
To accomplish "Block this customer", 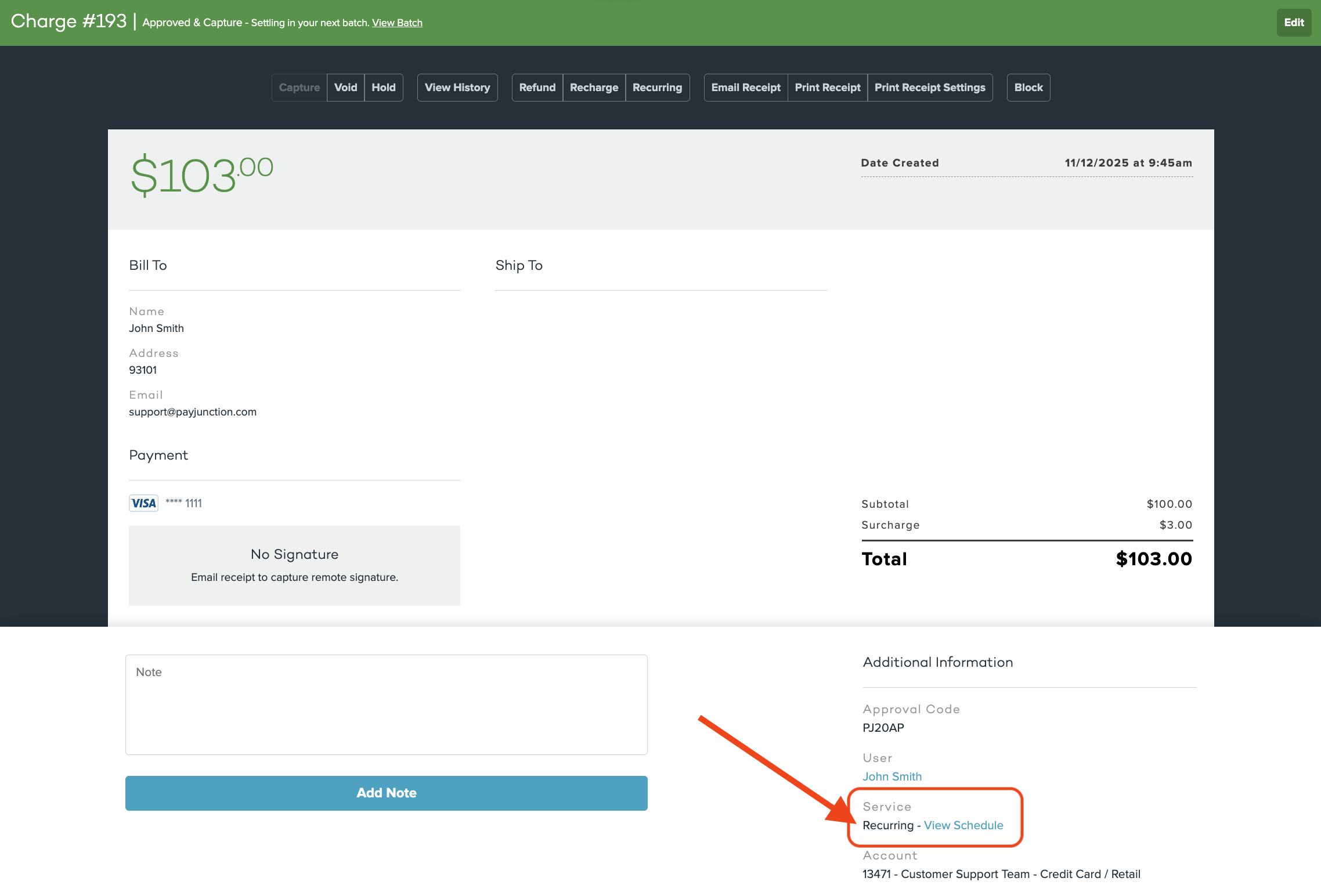I will [1028, 88].
